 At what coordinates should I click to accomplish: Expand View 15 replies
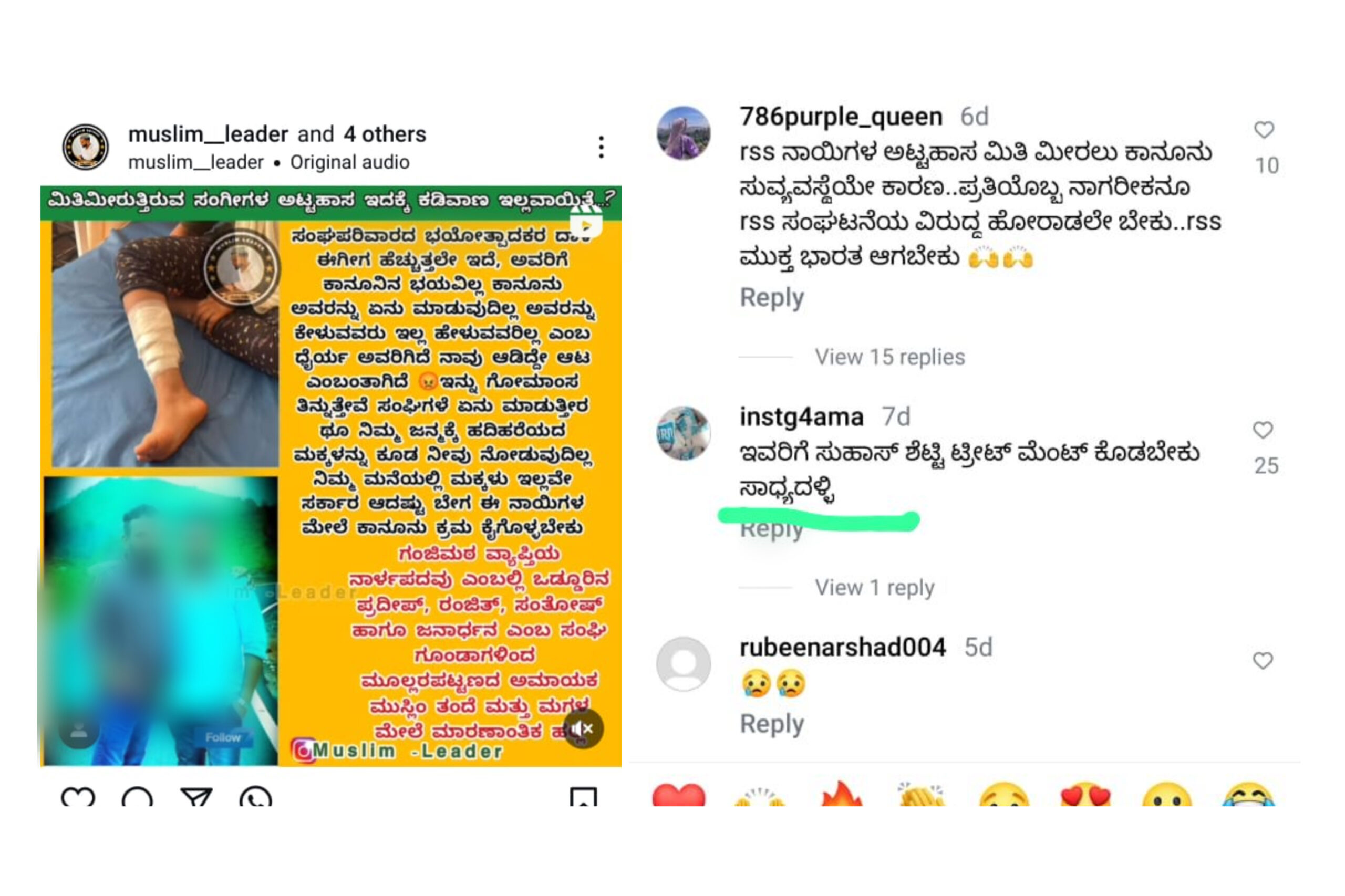[889, 357]
